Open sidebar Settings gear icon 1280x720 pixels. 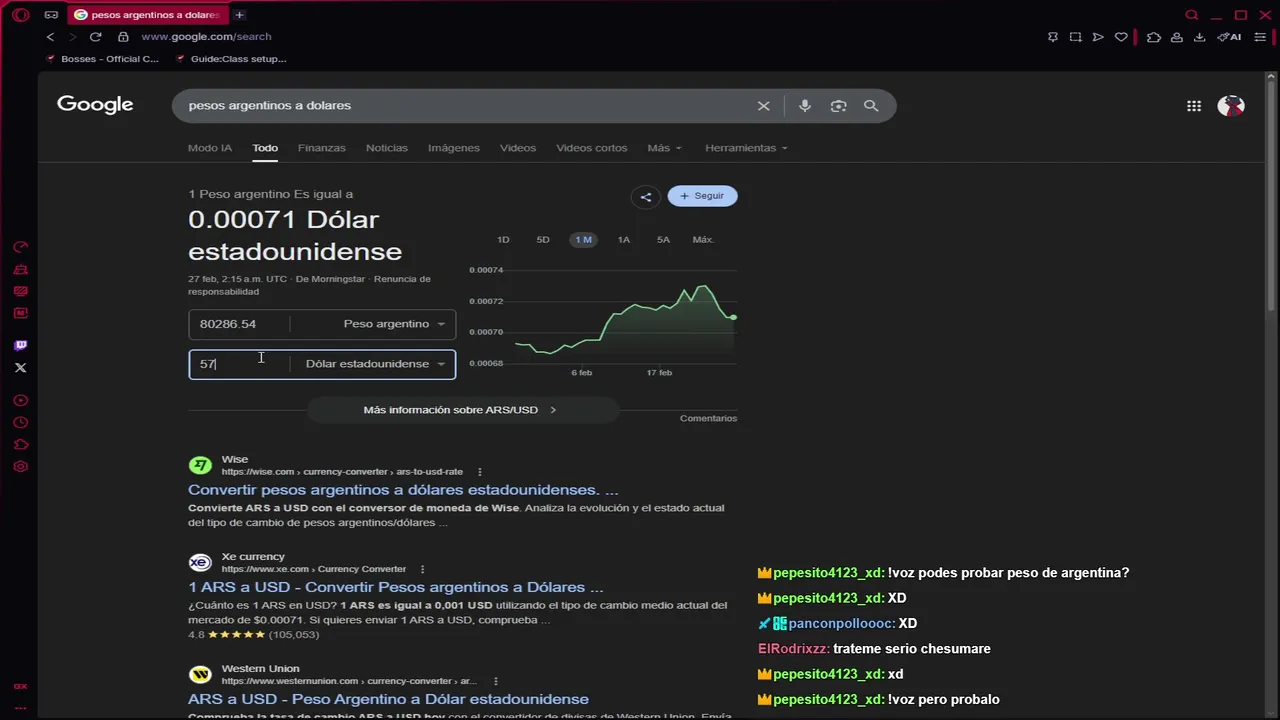[20, 466]
